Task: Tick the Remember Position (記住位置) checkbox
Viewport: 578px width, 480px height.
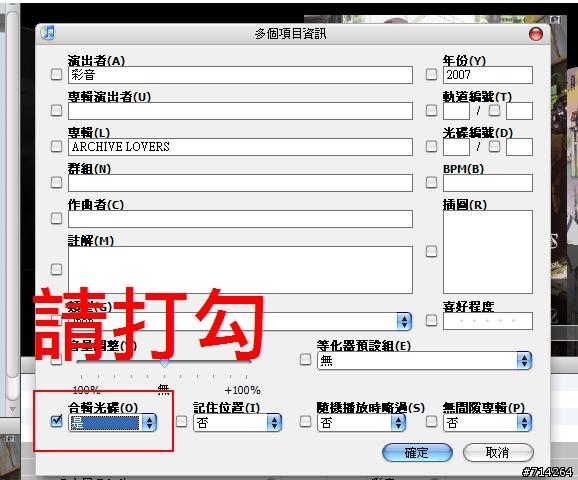Action: point(181,421)
